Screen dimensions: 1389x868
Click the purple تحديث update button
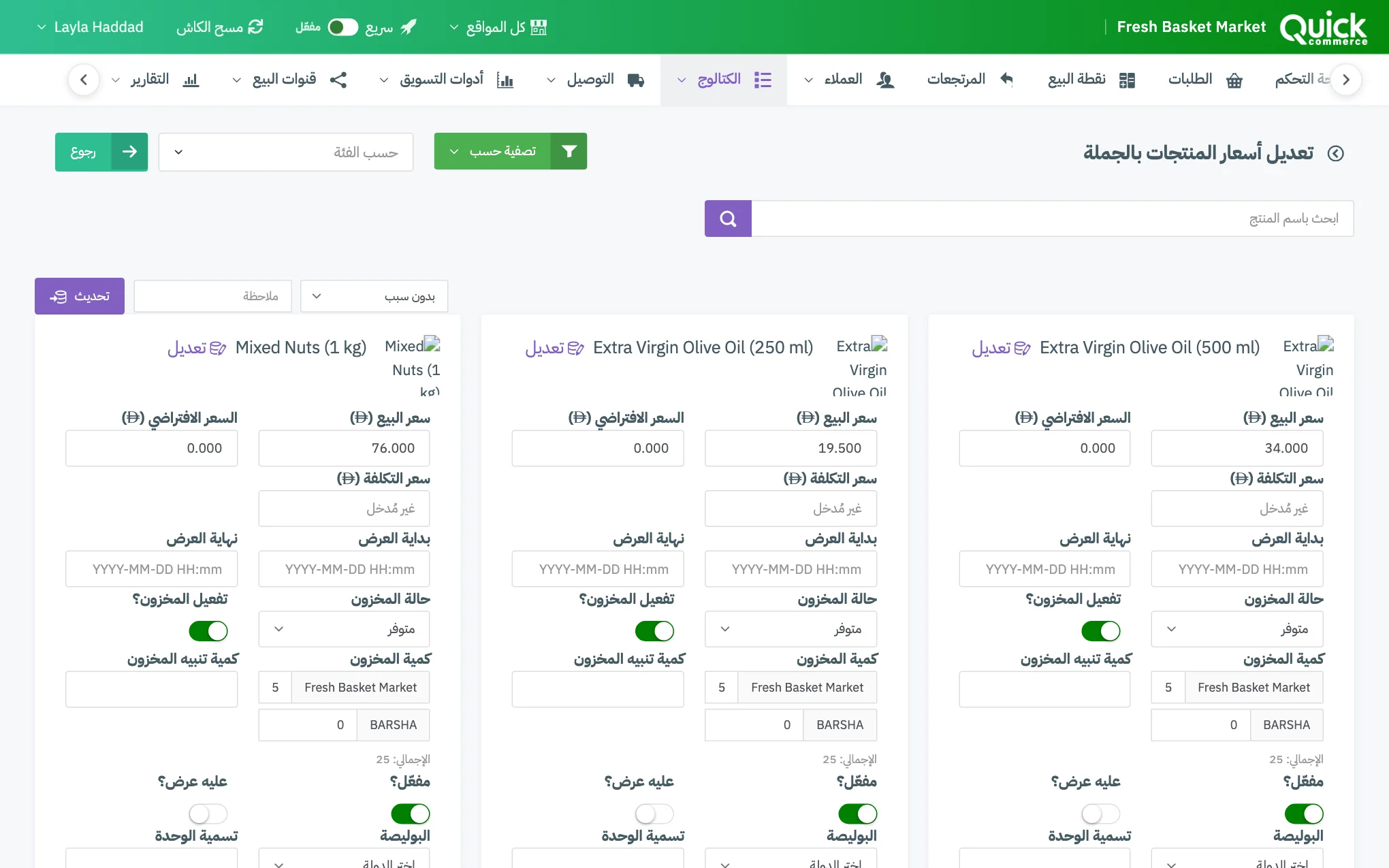pyautogui.click(x=80, y=296)
